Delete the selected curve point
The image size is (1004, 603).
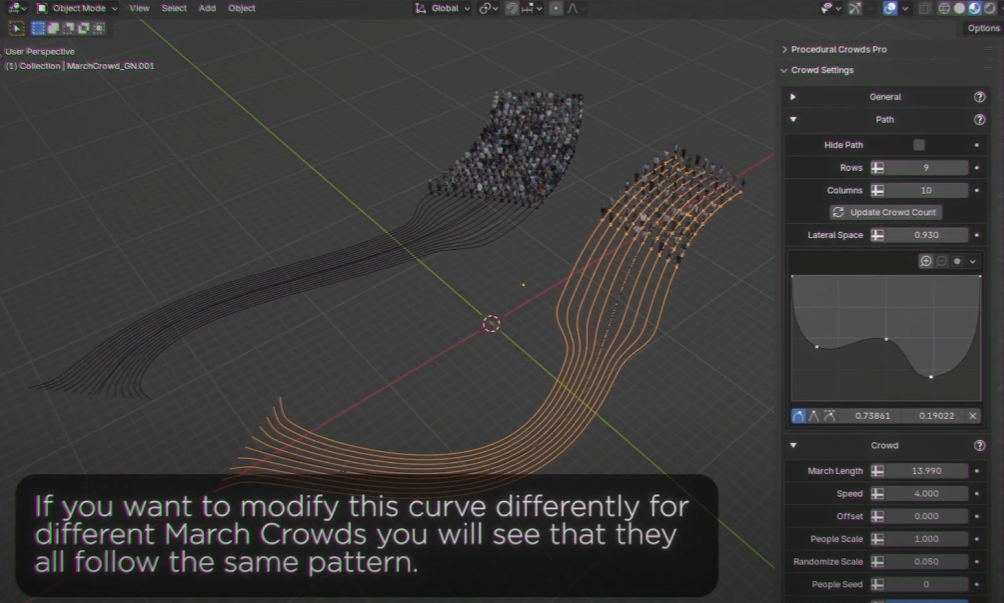point(973,416)
